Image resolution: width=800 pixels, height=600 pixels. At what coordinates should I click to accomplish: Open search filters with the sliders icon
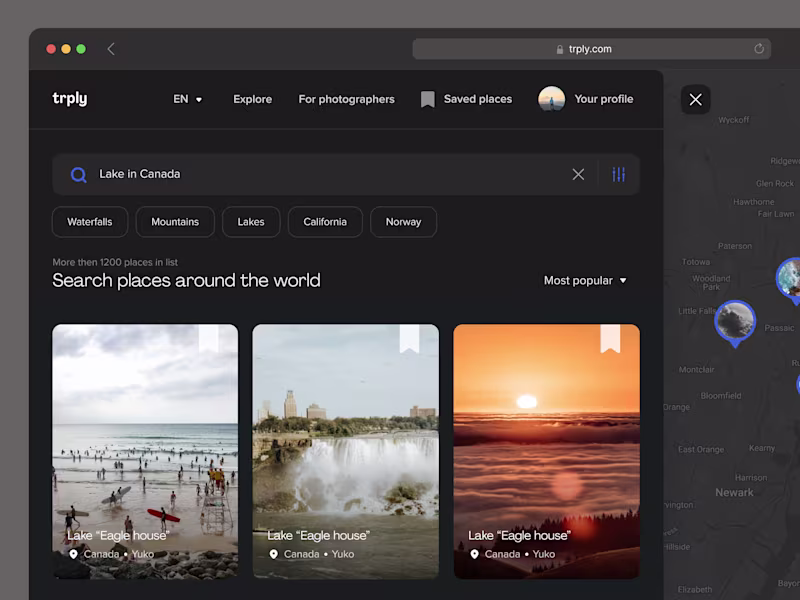point(618,174)
